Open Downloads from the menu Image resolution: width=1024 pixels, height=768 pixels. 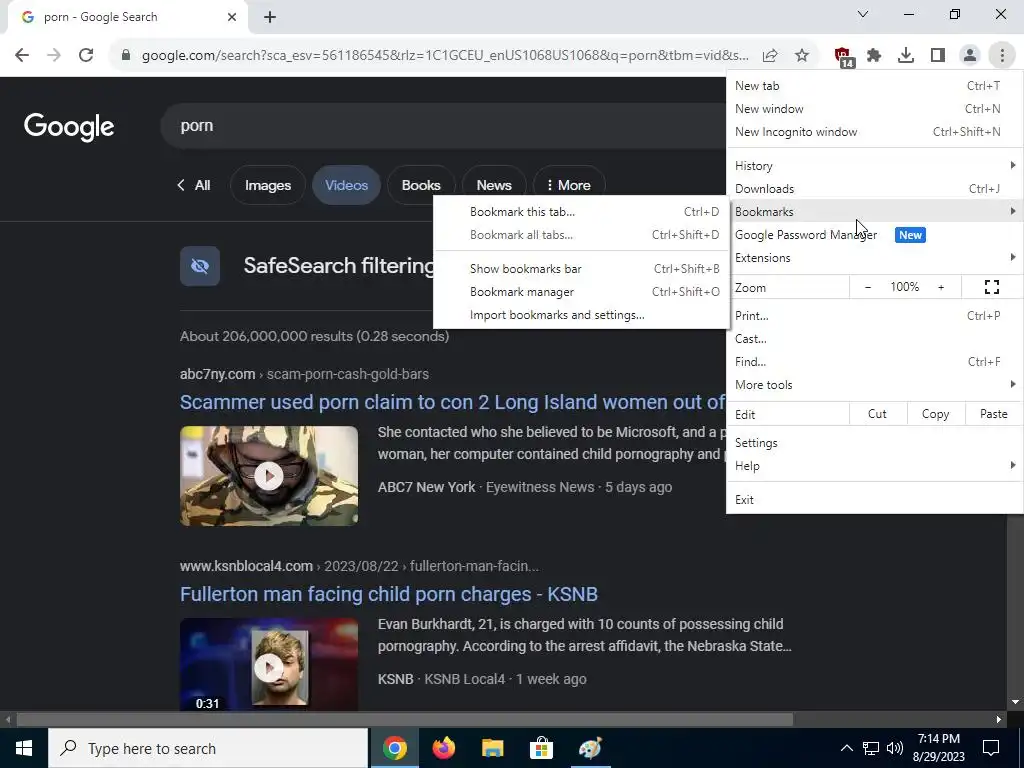874,189
